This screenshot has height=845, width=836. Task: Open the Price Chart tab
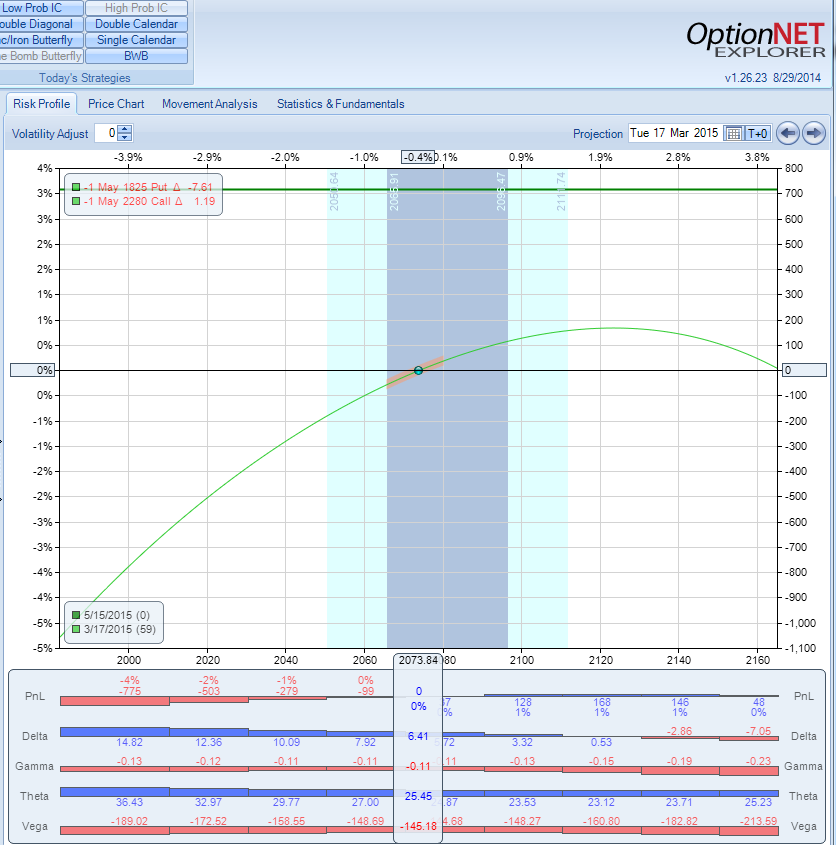click(116, 103)
